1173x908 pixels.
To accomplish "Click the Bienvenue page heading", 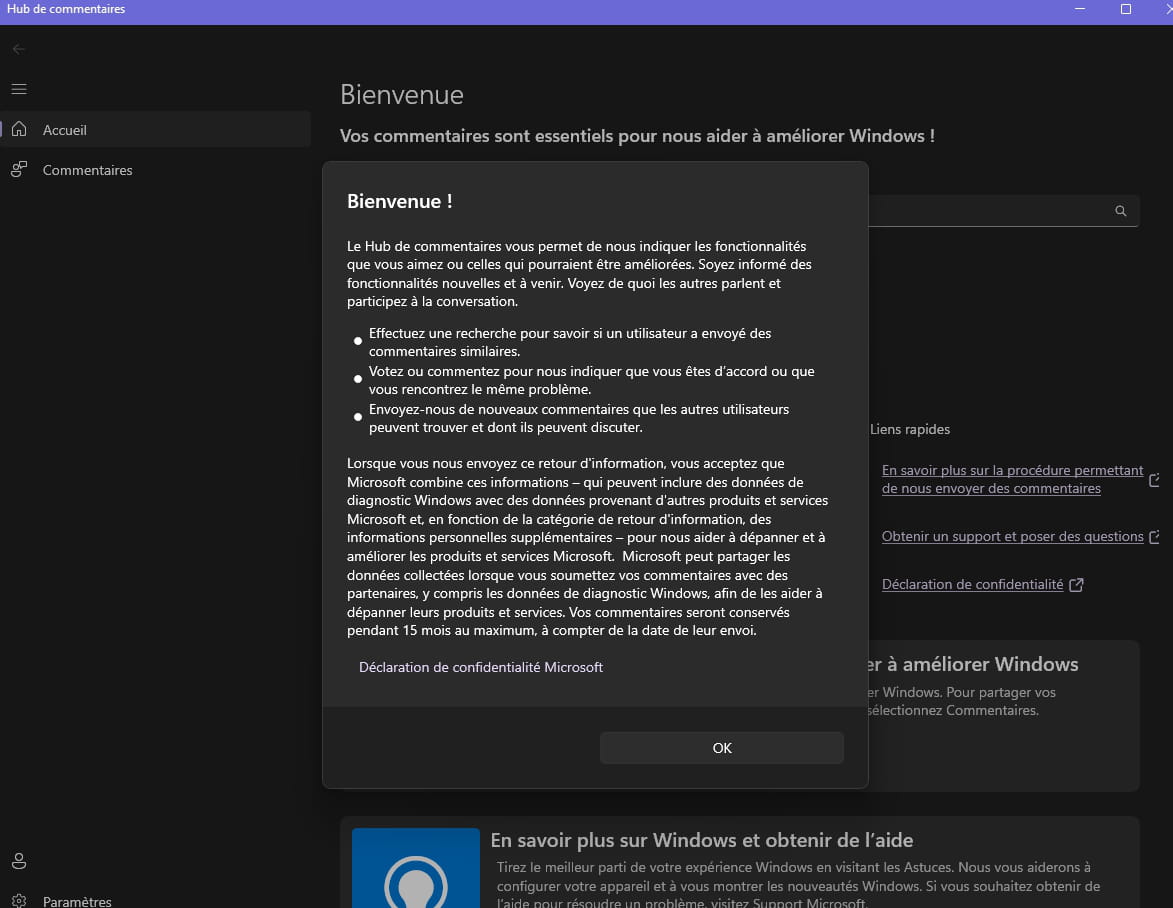I will coord(402,95).
